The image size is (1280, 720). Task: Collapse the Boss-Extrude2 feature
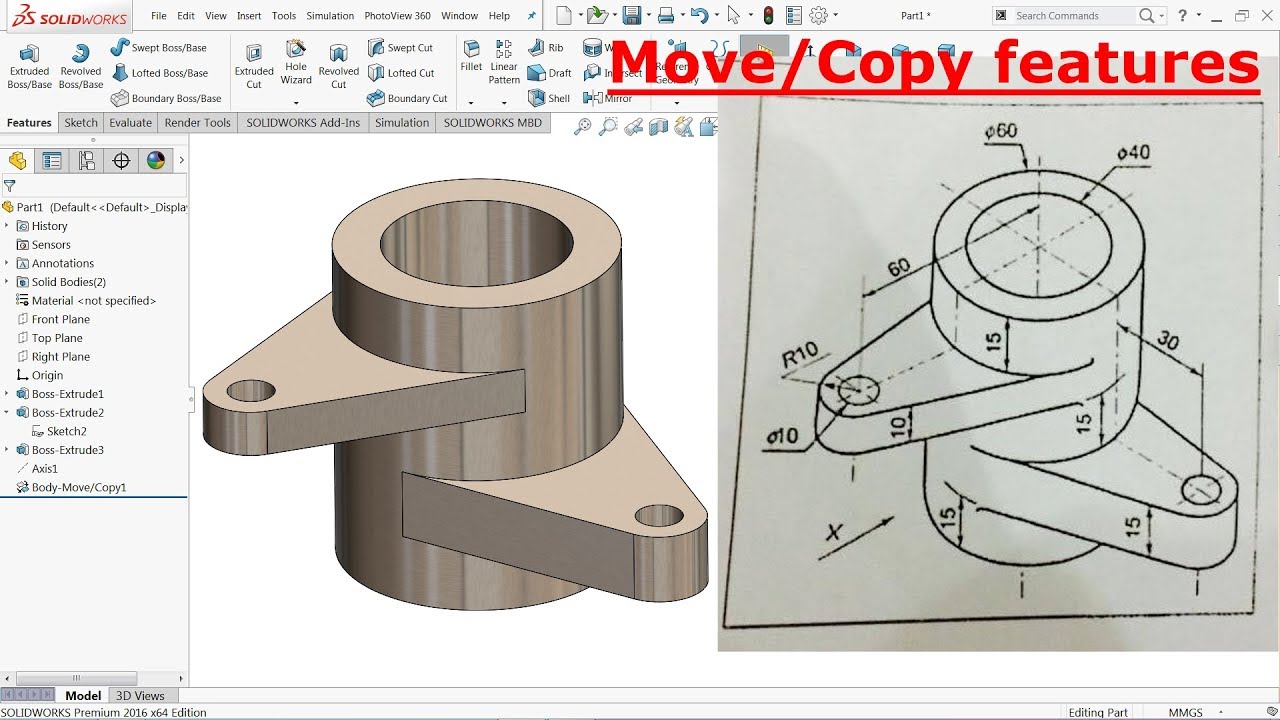click(7, 412)
